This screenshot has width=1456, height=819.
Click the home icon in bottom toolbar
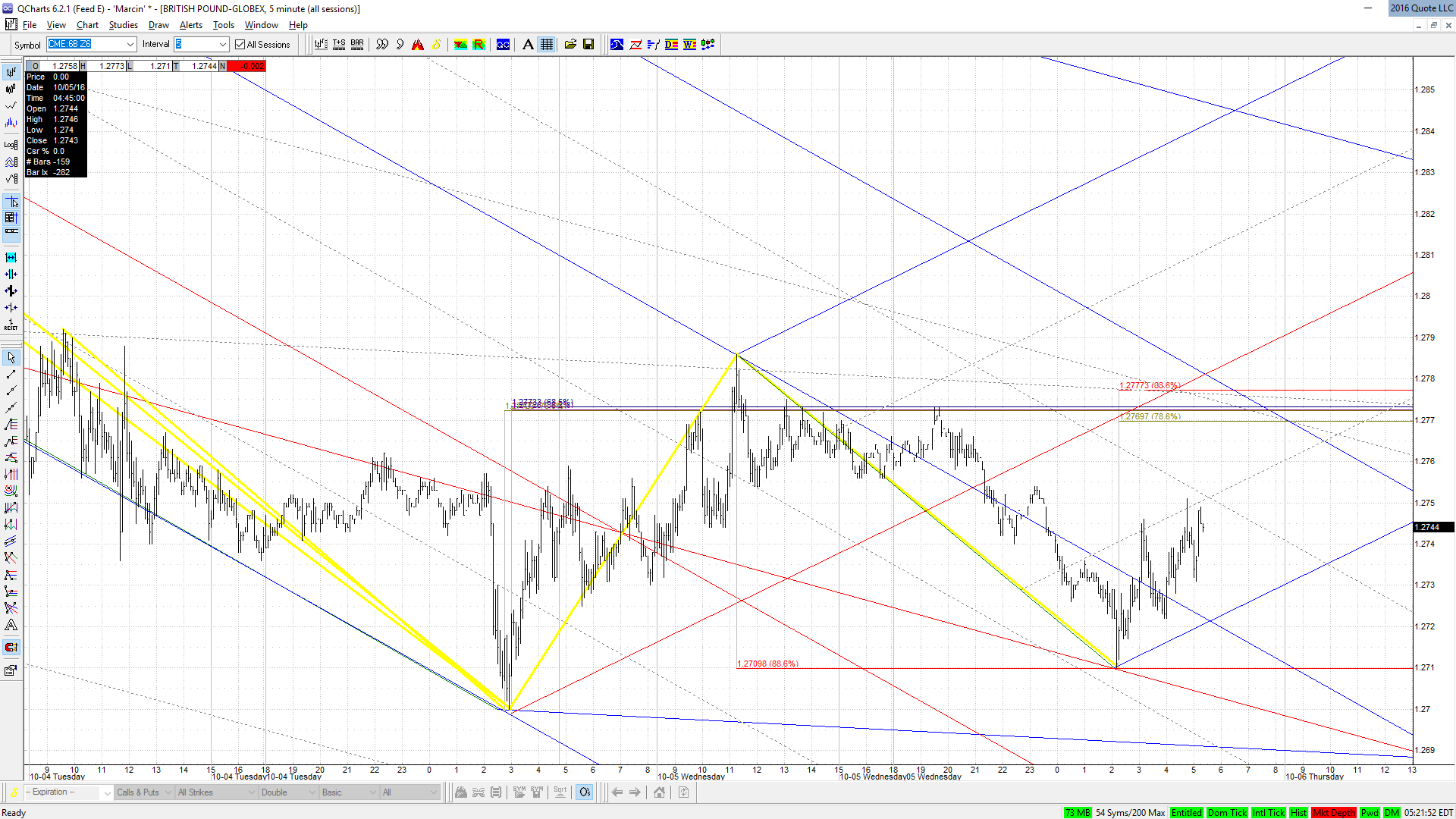pyautogui.click(x=660, y=792)
